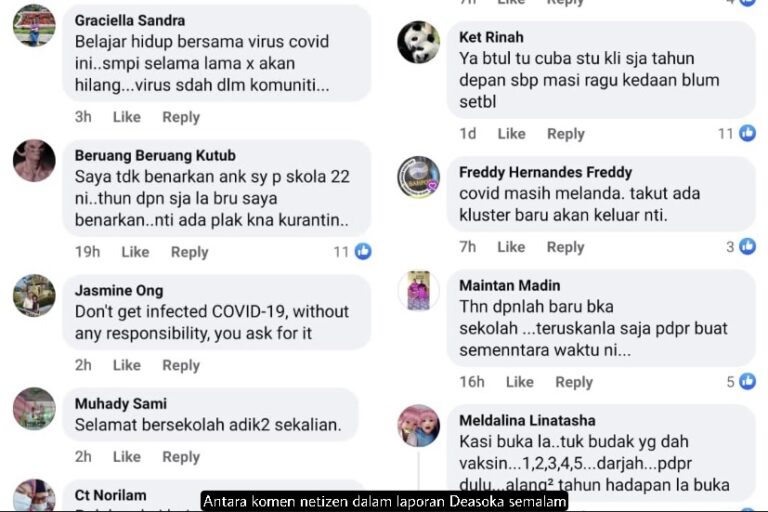
Task: Open Jasmine Ong's profile avatar
Action: pos(34,295)
